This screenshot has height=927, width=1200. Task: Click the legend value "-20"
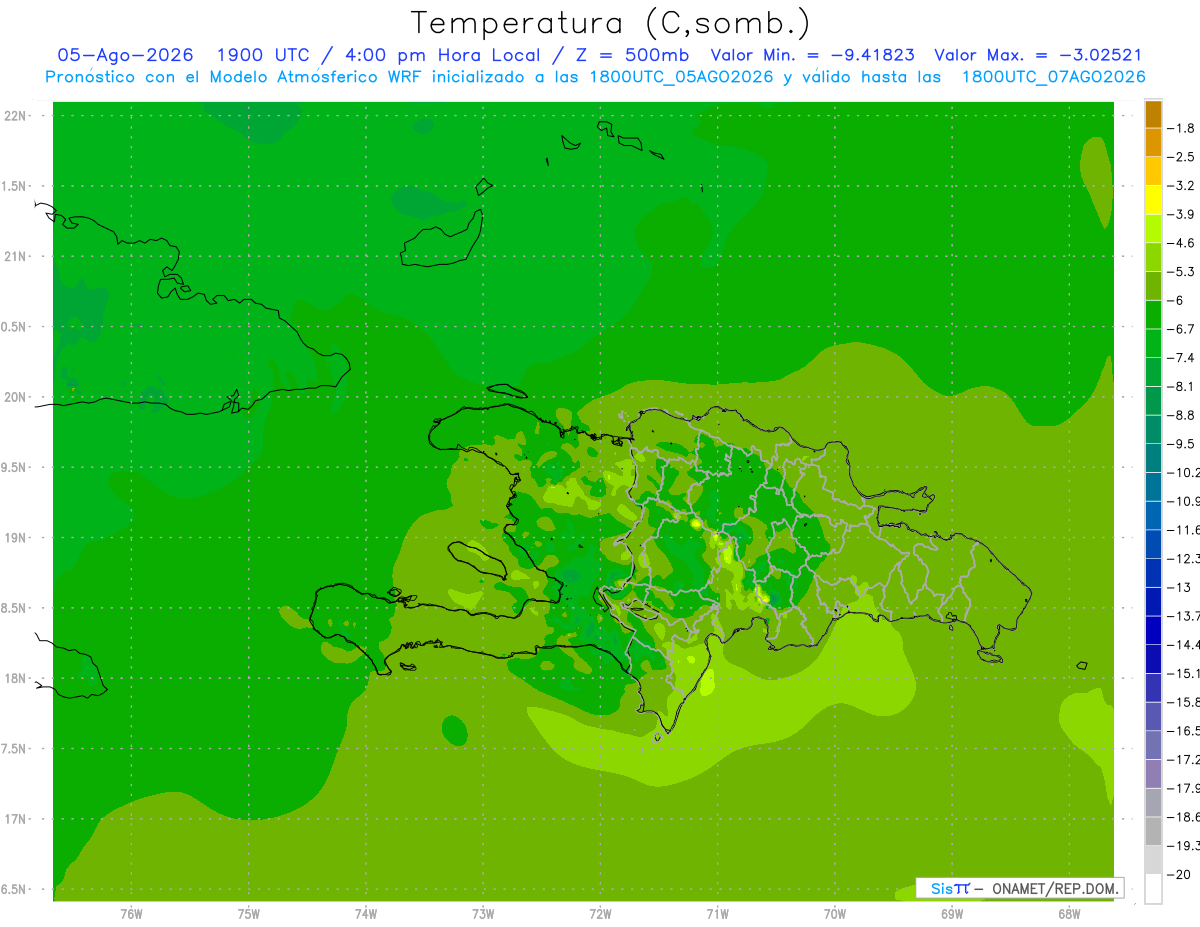(x=1179, y=875)
